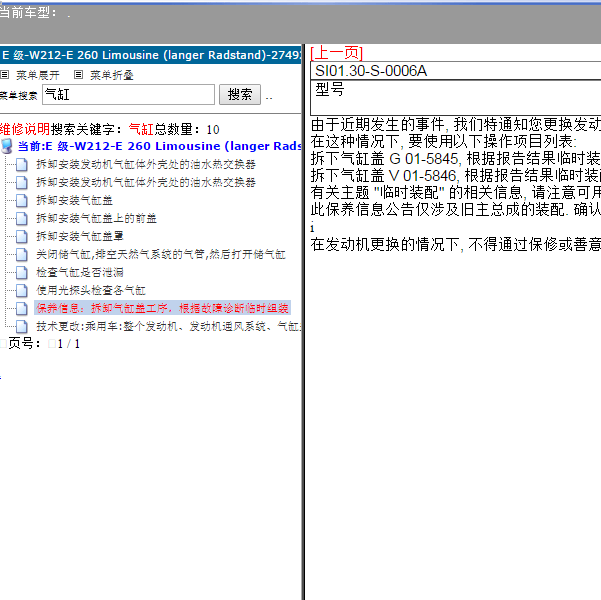
Task: Click the computer icon beside 当前:E 级-W212
Action: (x=7, y=146)
